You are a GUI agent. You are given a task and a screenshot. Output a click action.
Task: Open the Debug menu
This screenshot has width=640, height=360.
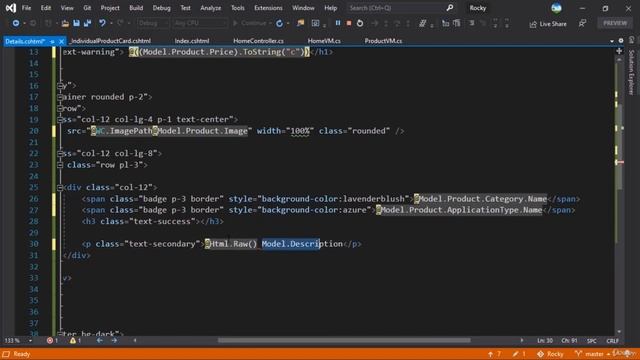161,8
